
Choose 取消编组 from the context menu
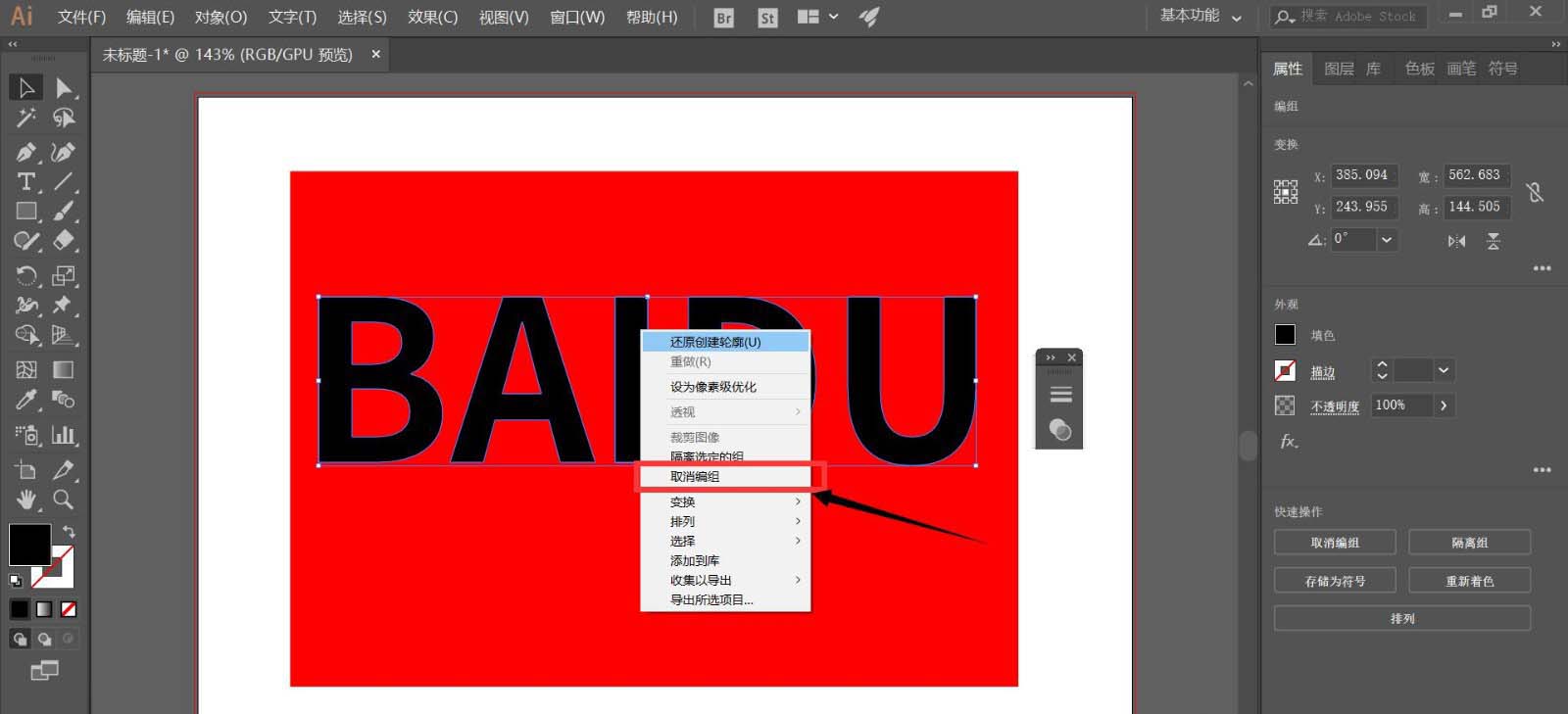click(725, 477)
